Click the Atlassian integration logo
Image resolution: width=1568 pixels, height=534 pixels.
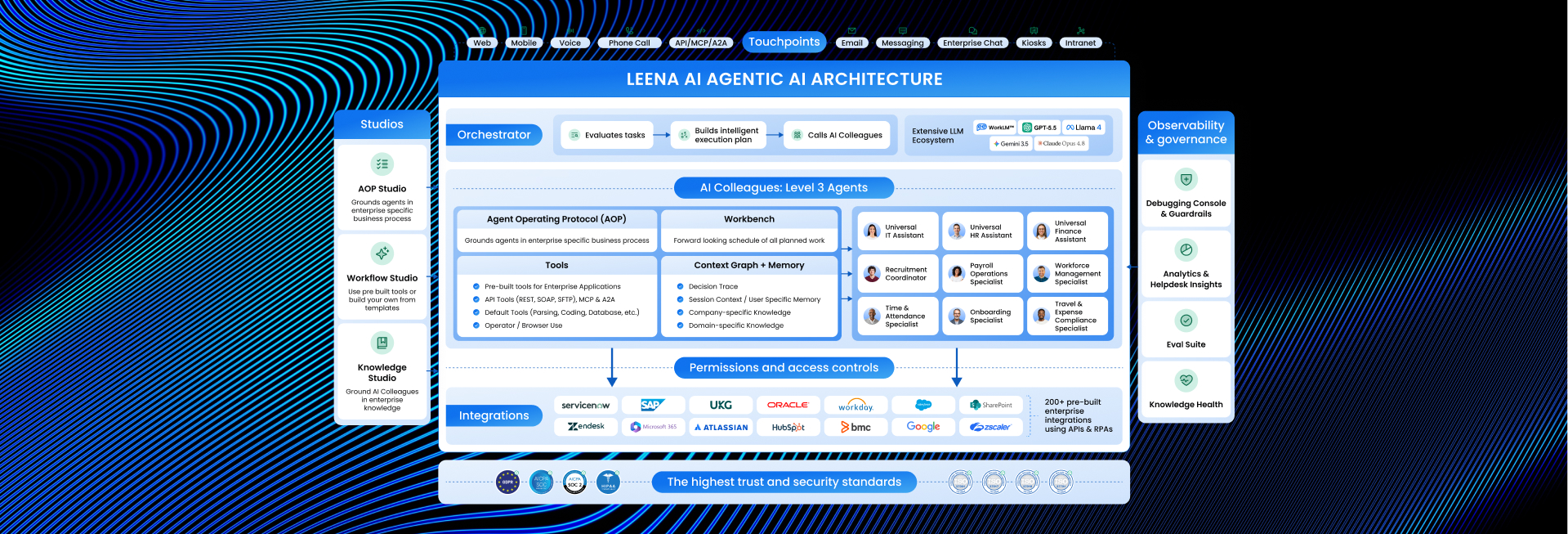pyautogui.click(x=720, y=427)
